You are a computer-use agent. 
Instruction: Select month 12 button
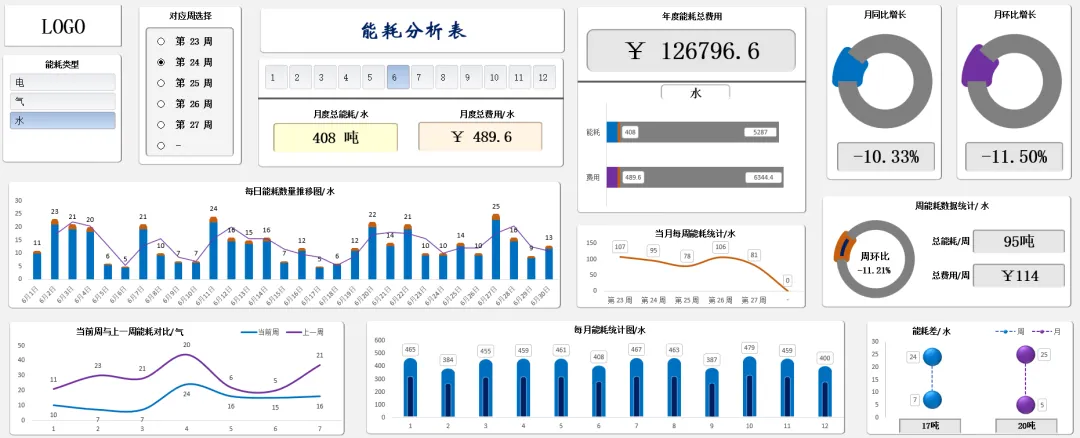[x=544, y=77]
